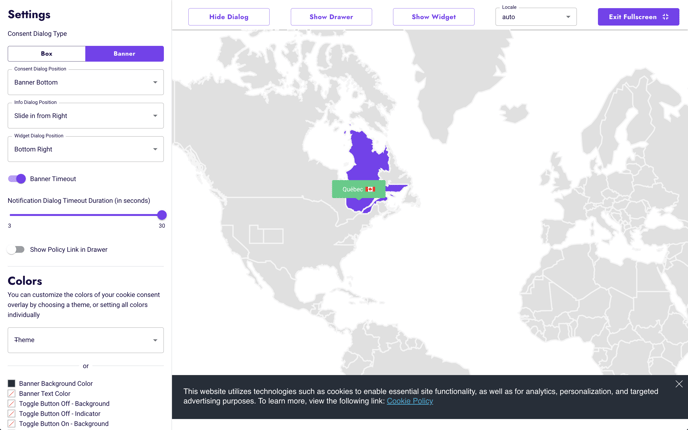
Task: Click the Canada flag icon on Québec label
Action: (x=370, y=189)
